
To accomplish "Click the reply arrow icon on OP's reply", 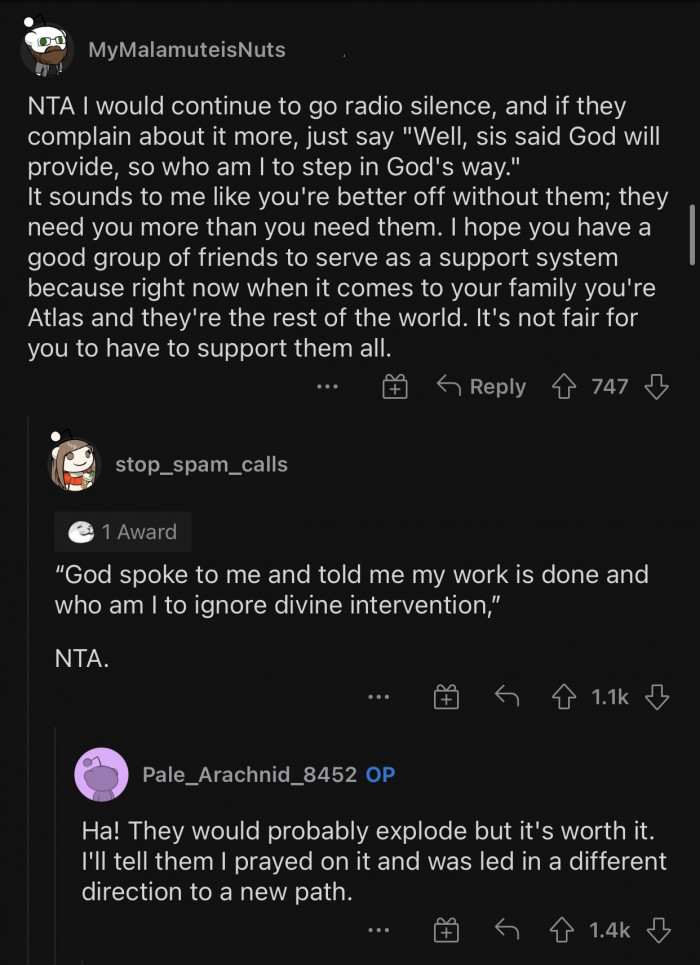I will click(504, 928).
